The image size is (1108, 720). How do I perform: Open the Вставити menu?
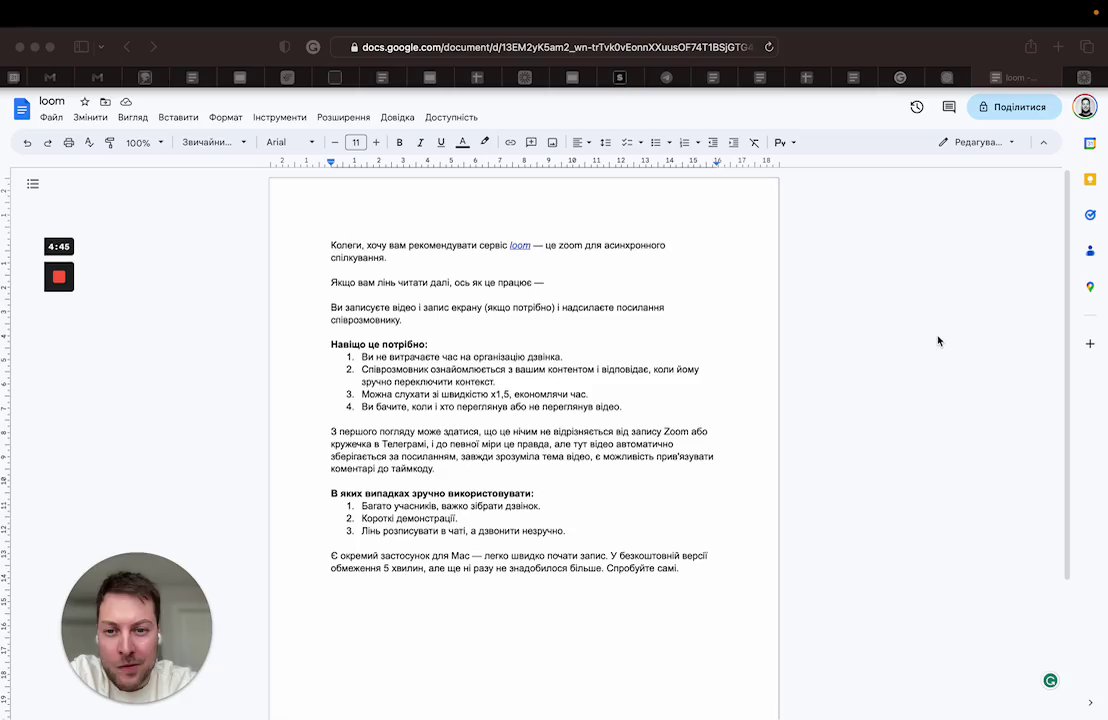178,117
